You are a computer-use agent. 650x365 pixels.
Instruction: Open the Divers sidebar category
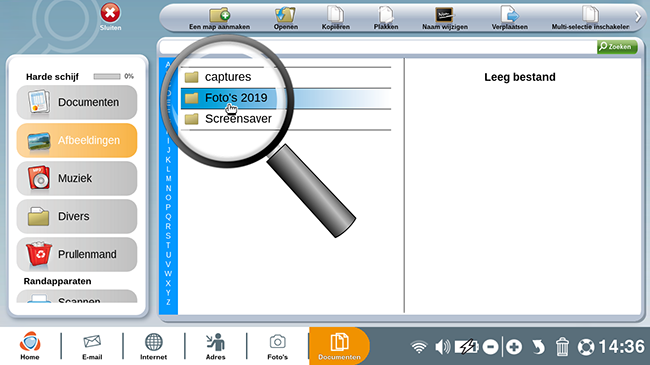tap(77, 217)
